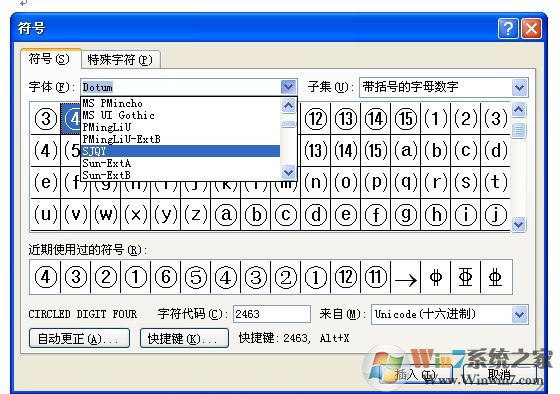The height and width of the screenshot is (394, 560).
Task: Select circled letter g symbol
Action: (x=406, y=214)
